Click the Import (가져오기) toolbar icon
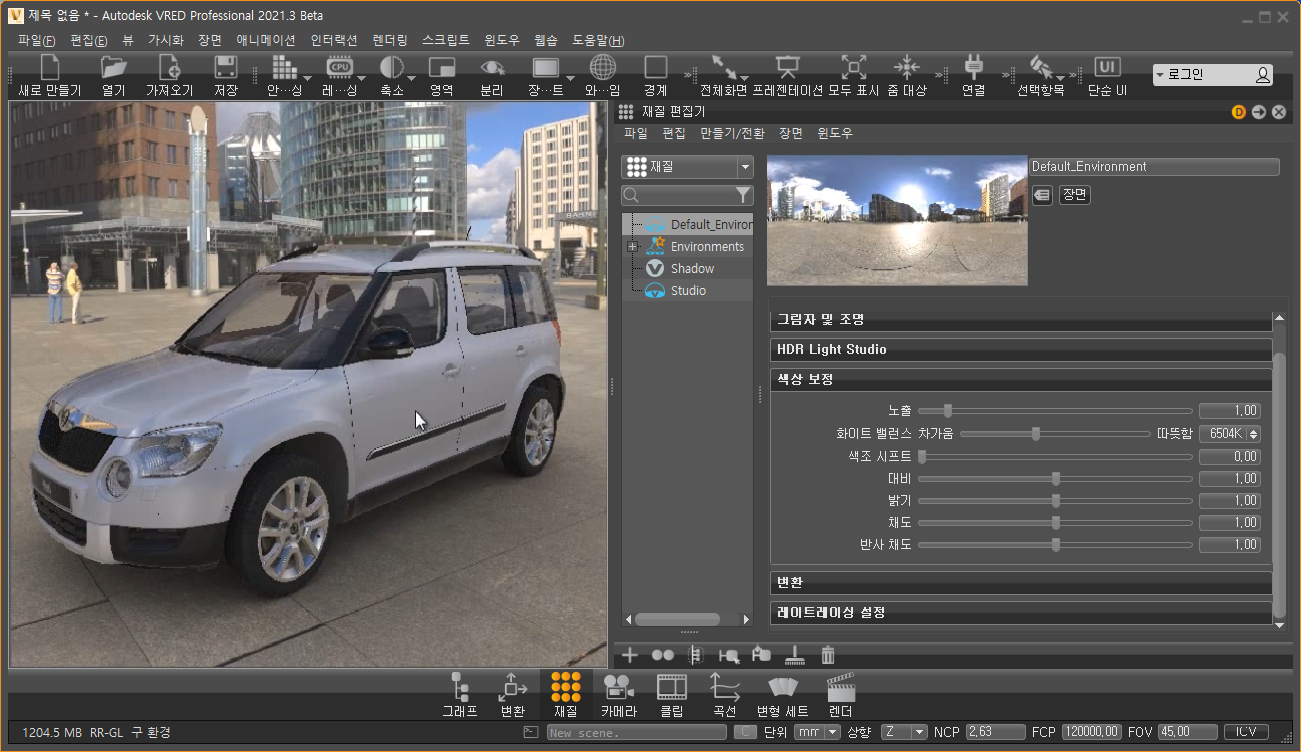1301x752 pixels. pos(169,68)
